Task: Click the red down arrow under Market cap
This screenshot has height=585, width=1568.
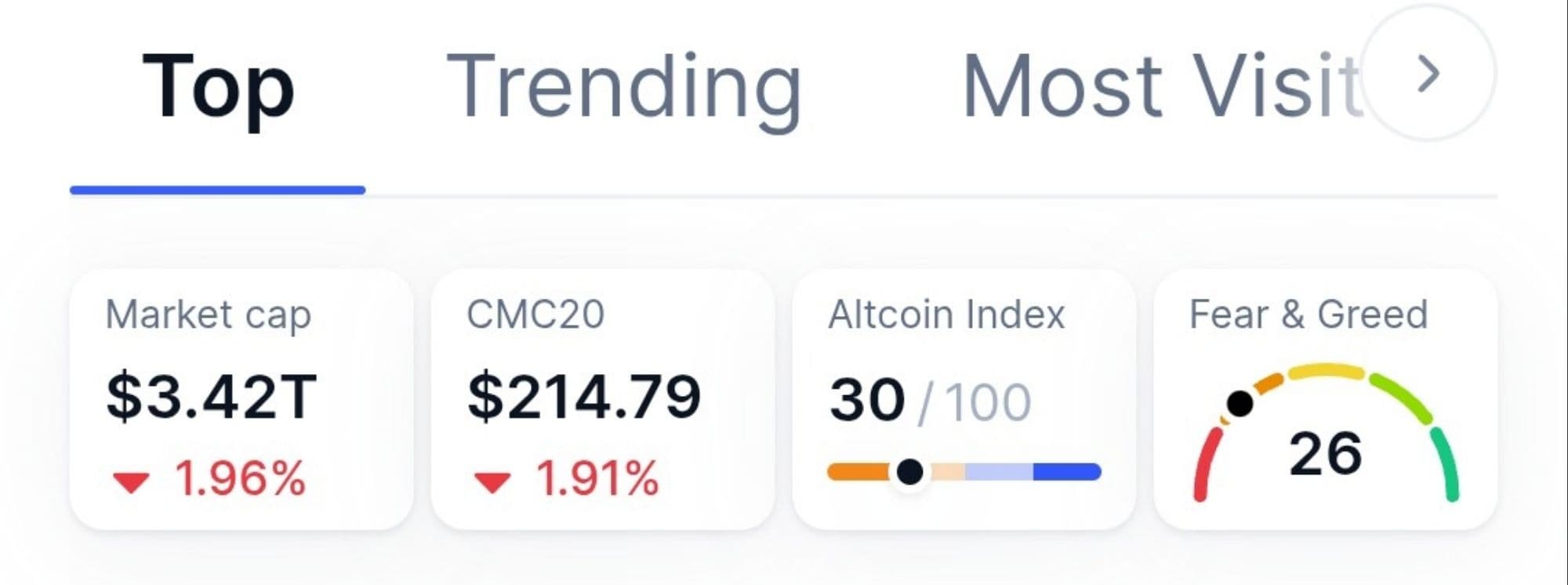Action: click(131, 481)
